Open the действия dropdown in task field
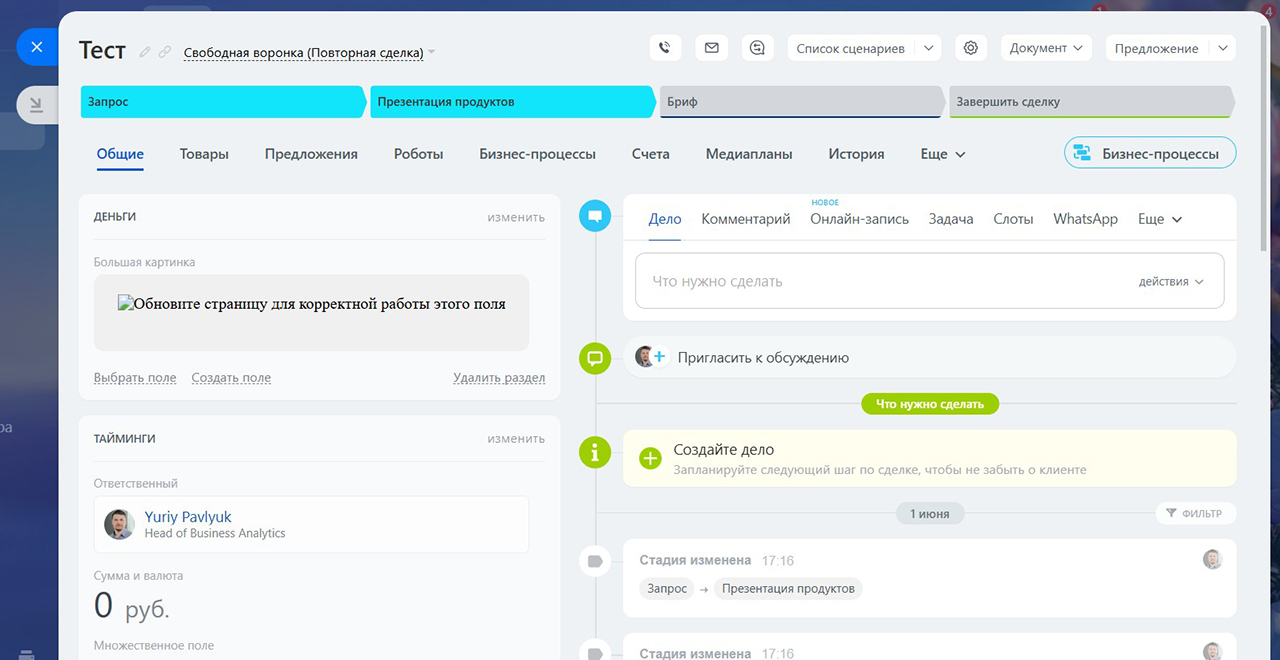 [1171, 282]
